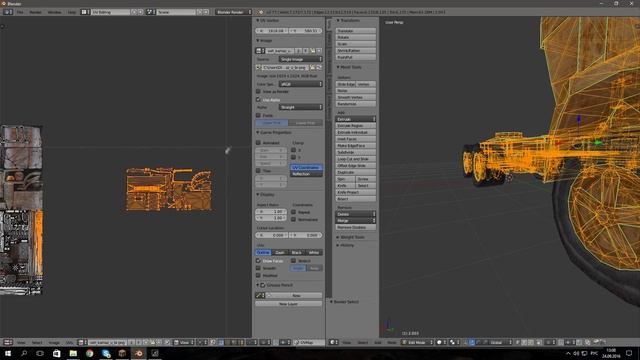This screenshot has width=640, height=360.
Task: Open Skype from the taskbar
Action: (x=106, y=353)
